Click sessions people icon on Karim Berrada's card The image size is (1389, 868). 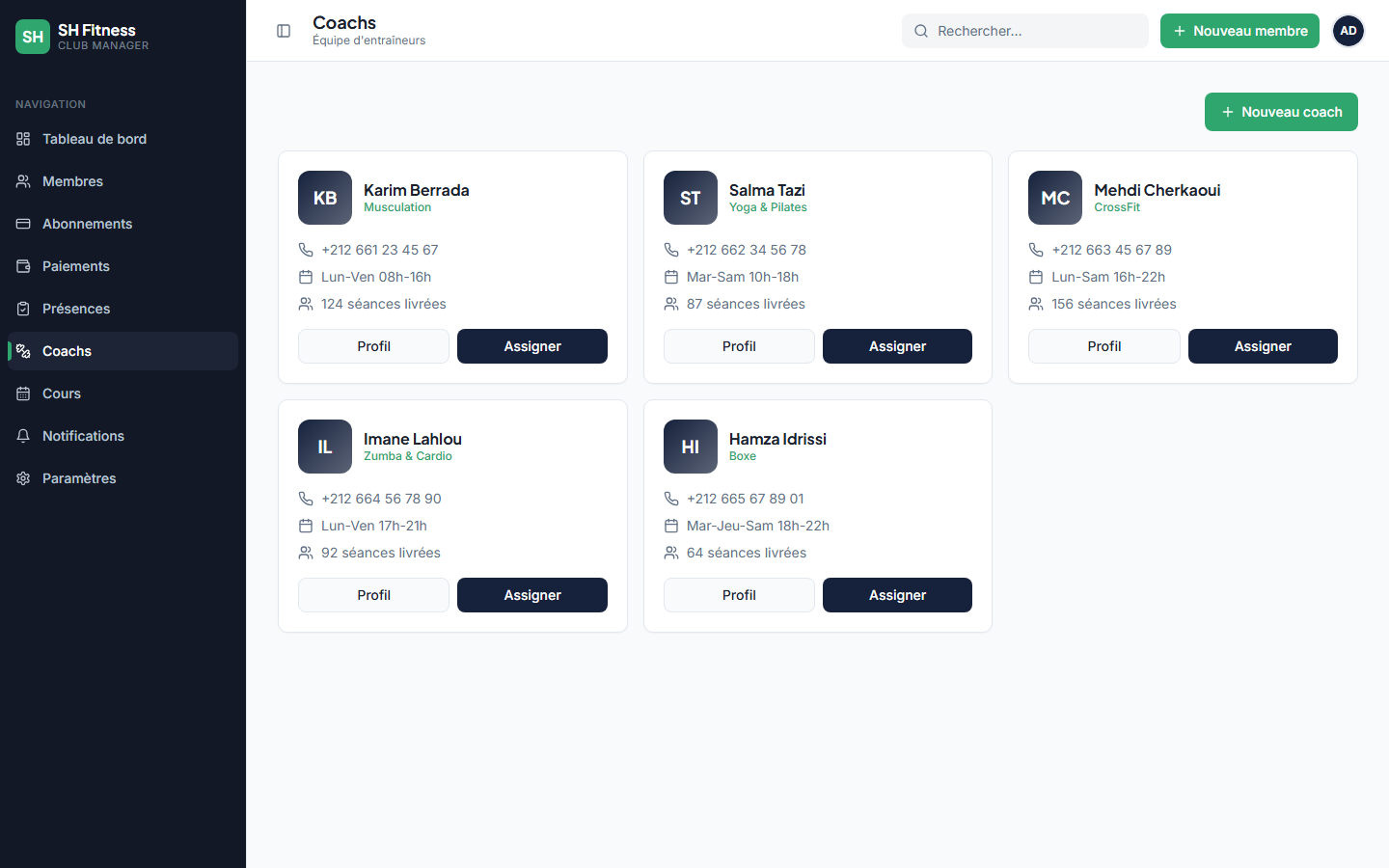306,304
